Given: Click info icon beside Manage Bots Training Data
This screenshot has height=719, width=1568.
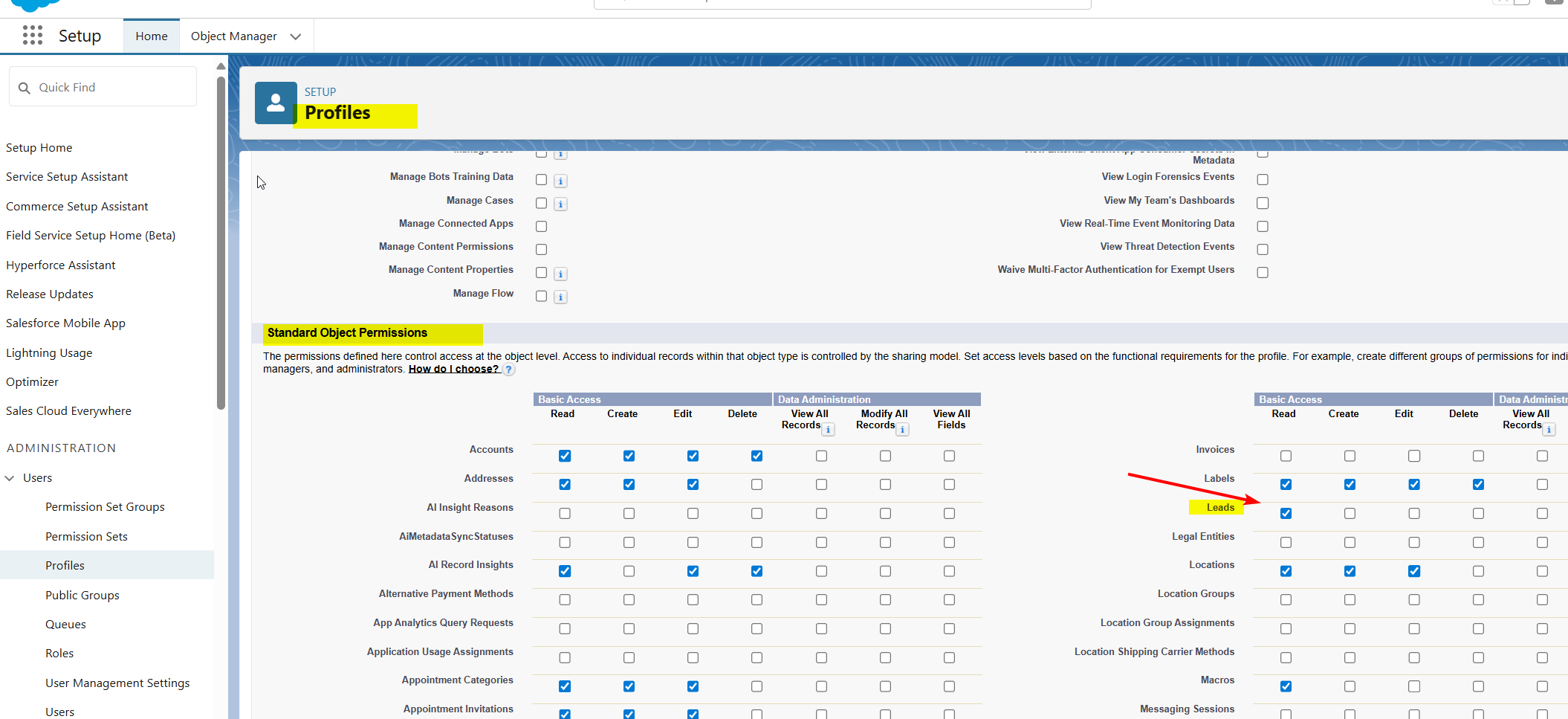Looking at the screenshot, I should coord(561,181).
